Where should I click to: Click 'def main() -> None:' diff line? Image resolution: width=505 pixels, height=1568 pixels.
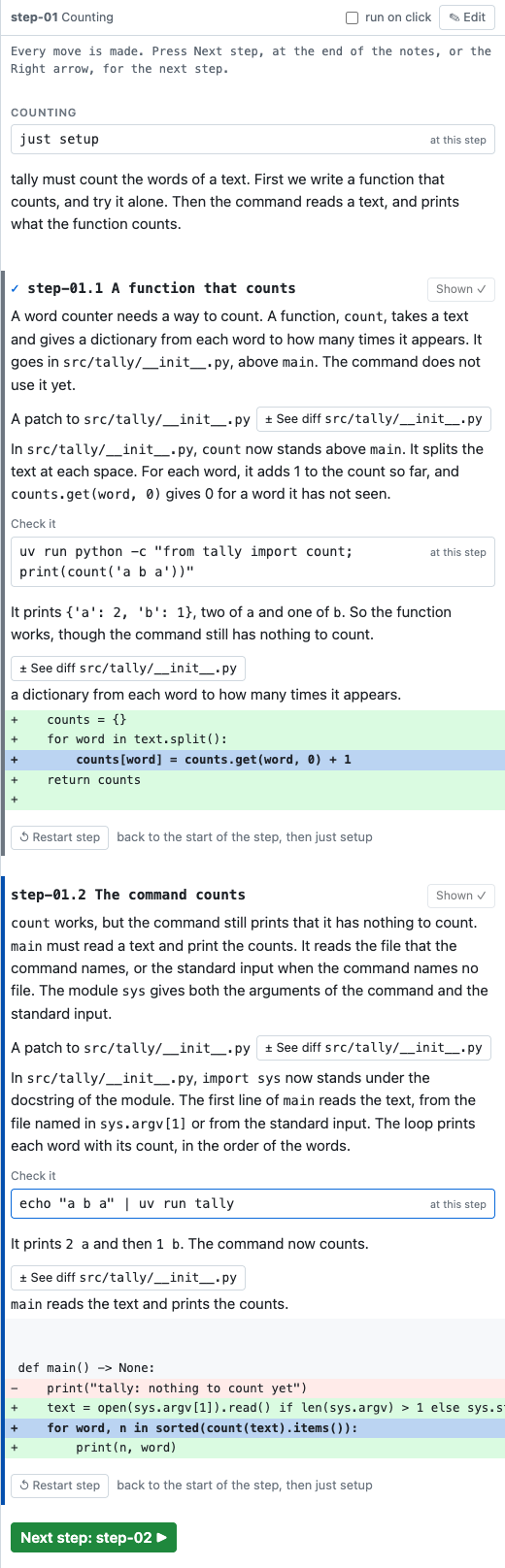[252, 1368]
